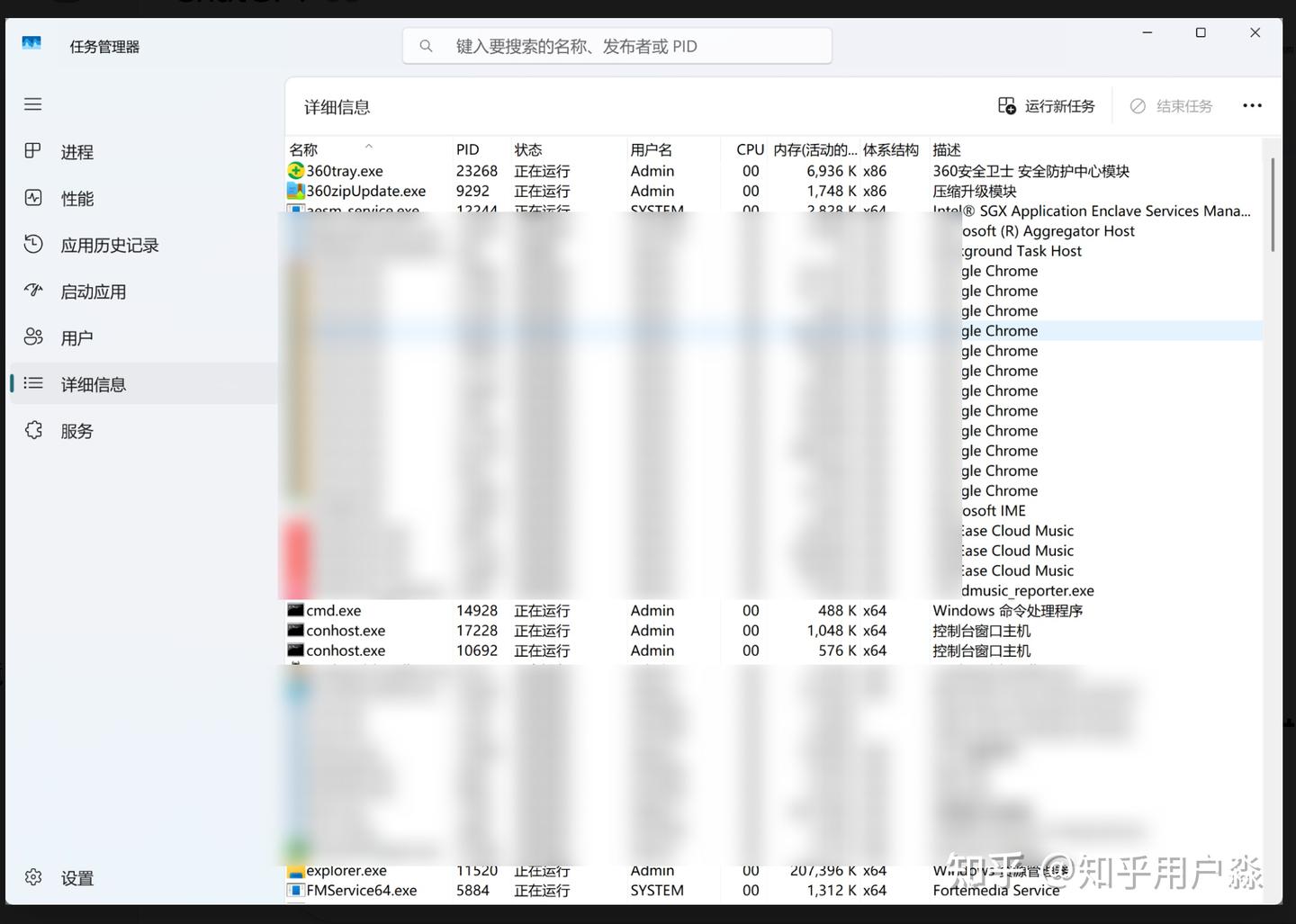Click the 360zipUpdate.exe process icon
Viewport: 1296px width, 924px height.
(296, 191)
